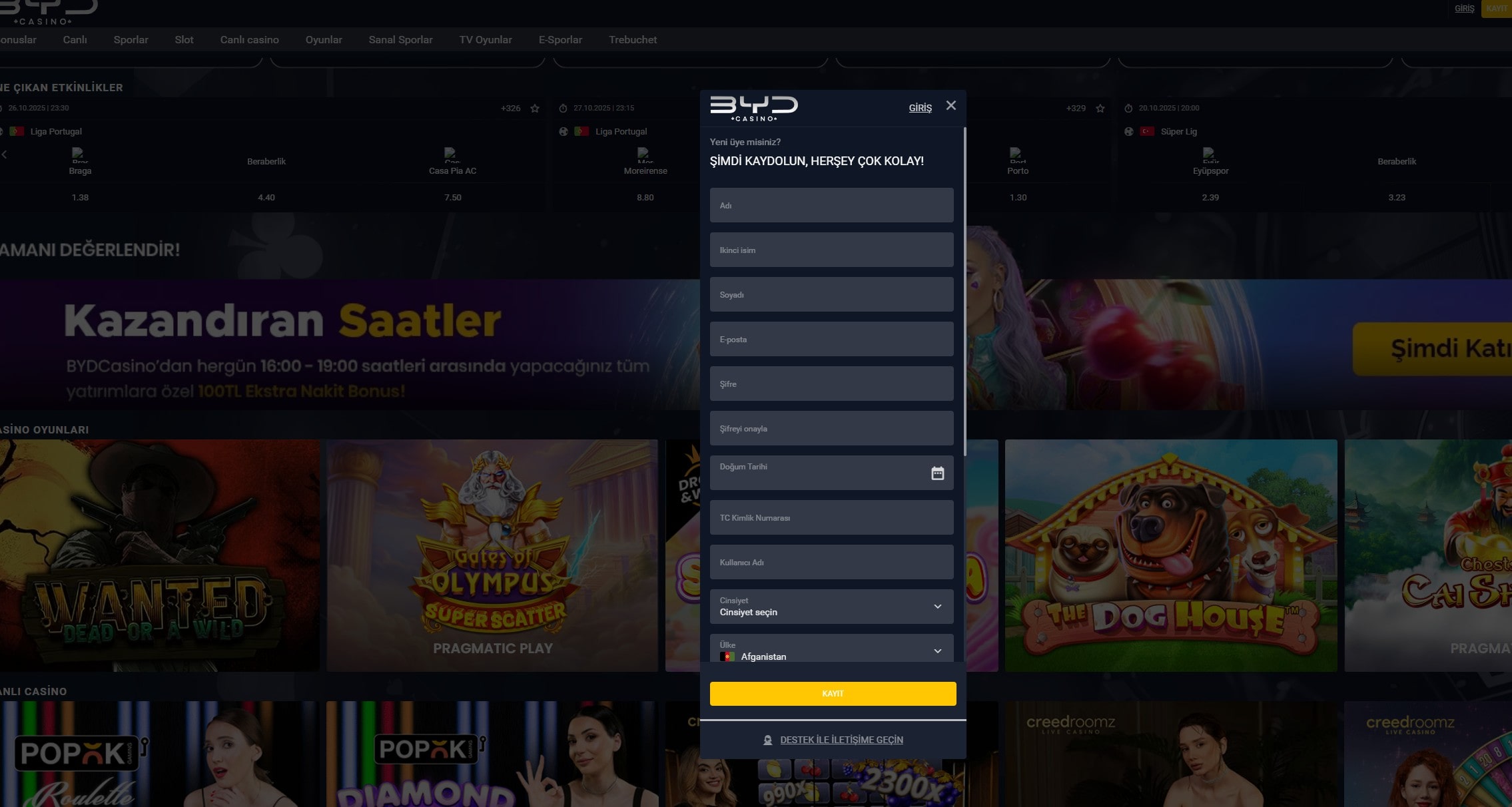Click the E-posta email field
This screenshot has height=807, width=1512.
[831, 339]
